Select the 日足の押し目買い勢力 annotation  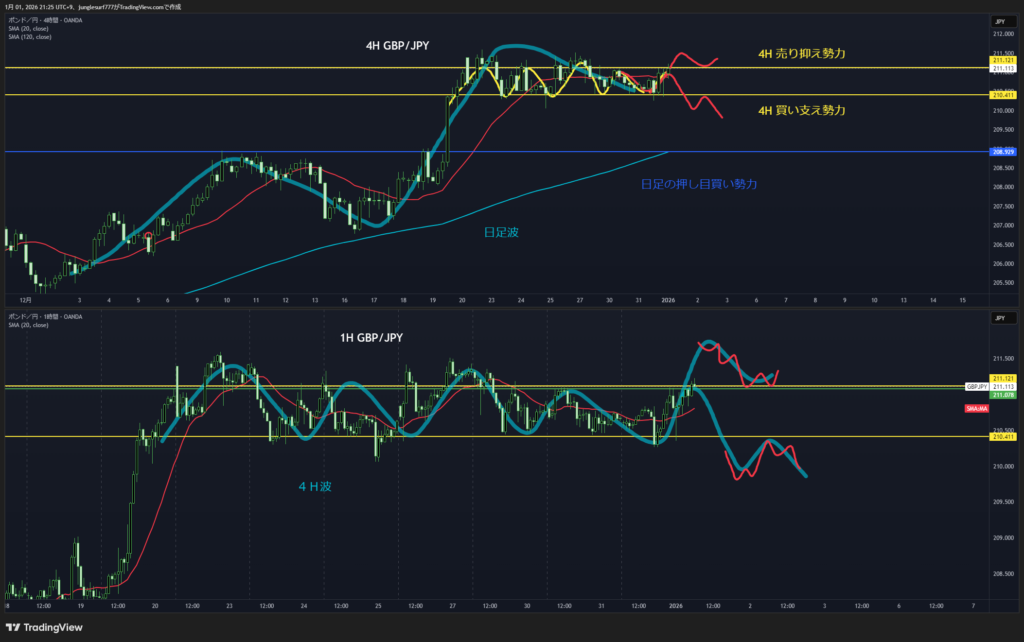(x=698, y=184)
